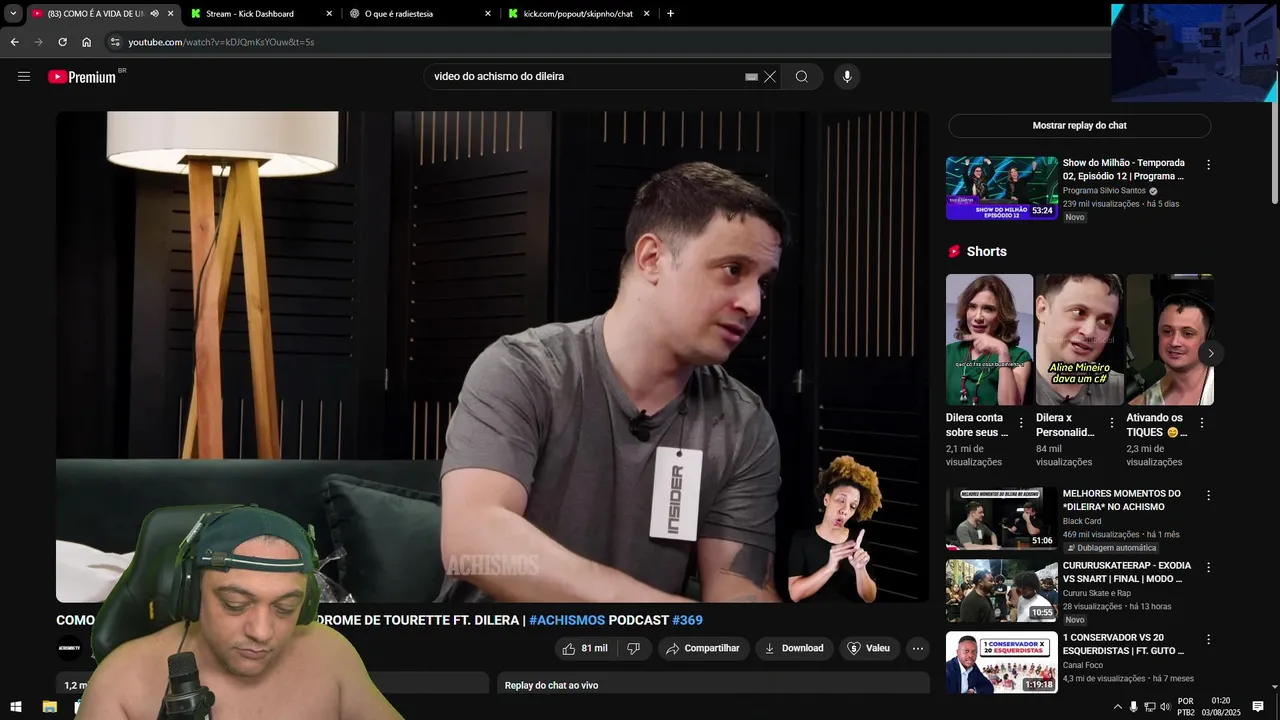Go to browser home page icon

(x=86, y=42)
